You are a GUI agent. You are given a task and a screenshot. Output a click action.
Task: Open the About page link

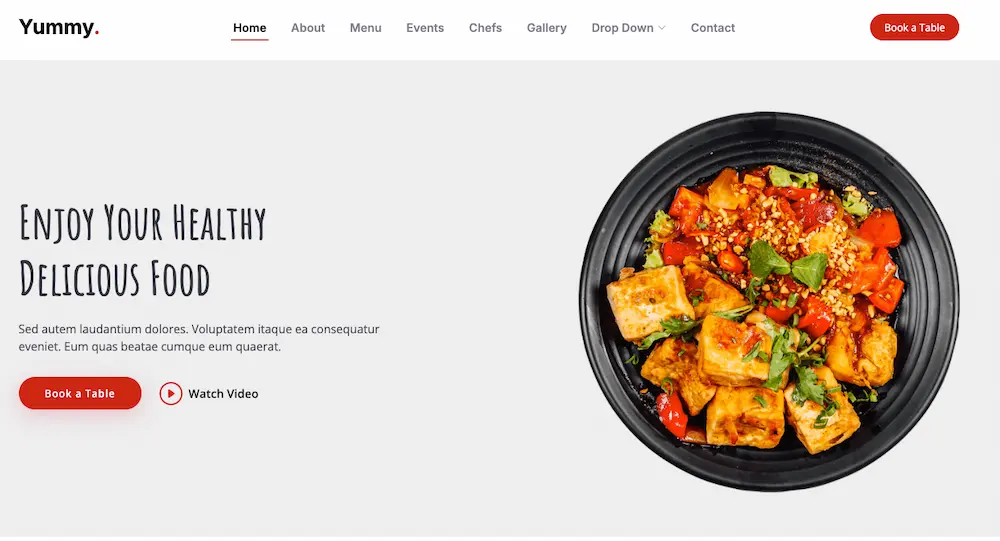[x=308, y=28]
